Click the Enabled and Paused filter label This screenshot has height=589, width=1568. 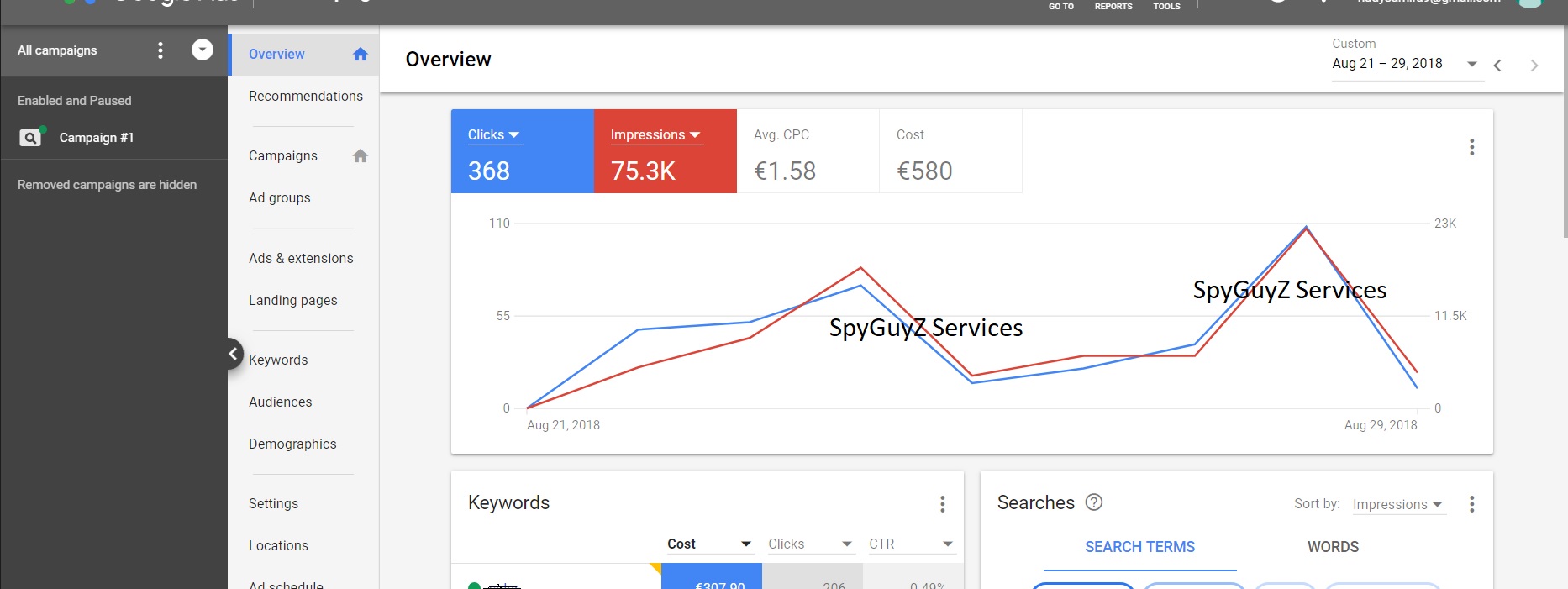[x=75, y=101]
